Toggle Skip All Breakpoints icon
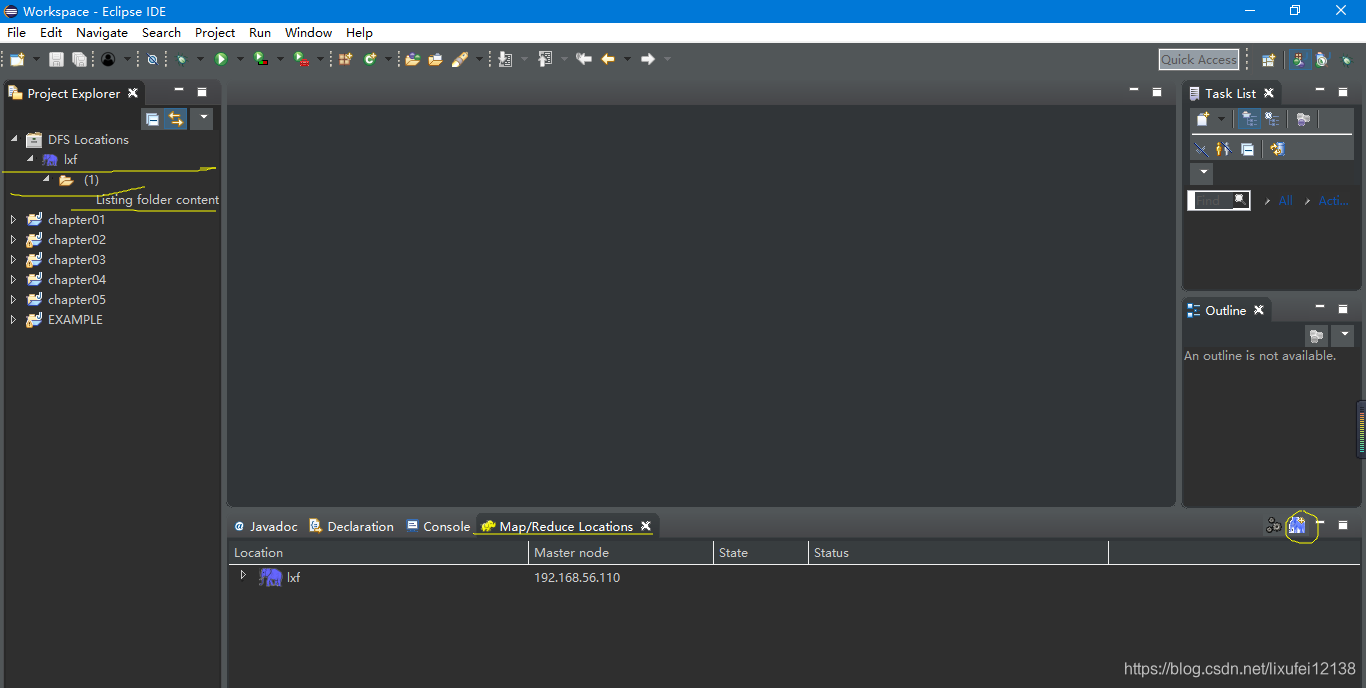Image resolution: width=1366 pixels, height=688 pixels. 152,59
